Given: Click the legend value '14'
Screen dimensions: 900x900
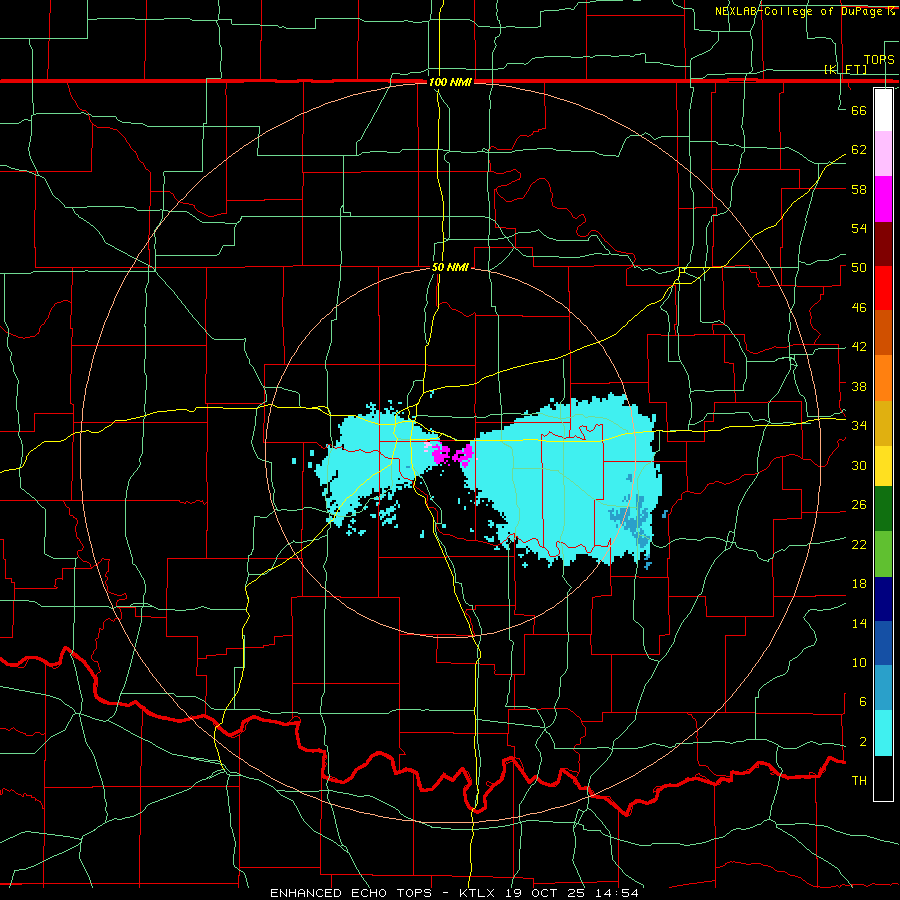Looking at the screenshot, I should (x=859, y=623).
